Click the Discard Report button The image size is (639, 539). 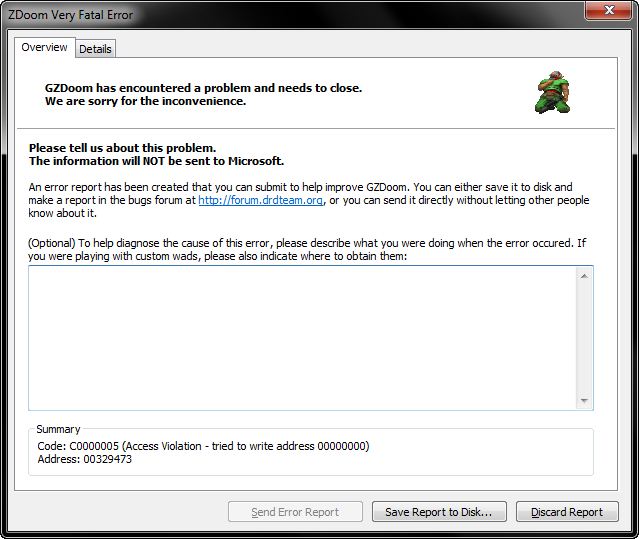(x=567, y=512)
